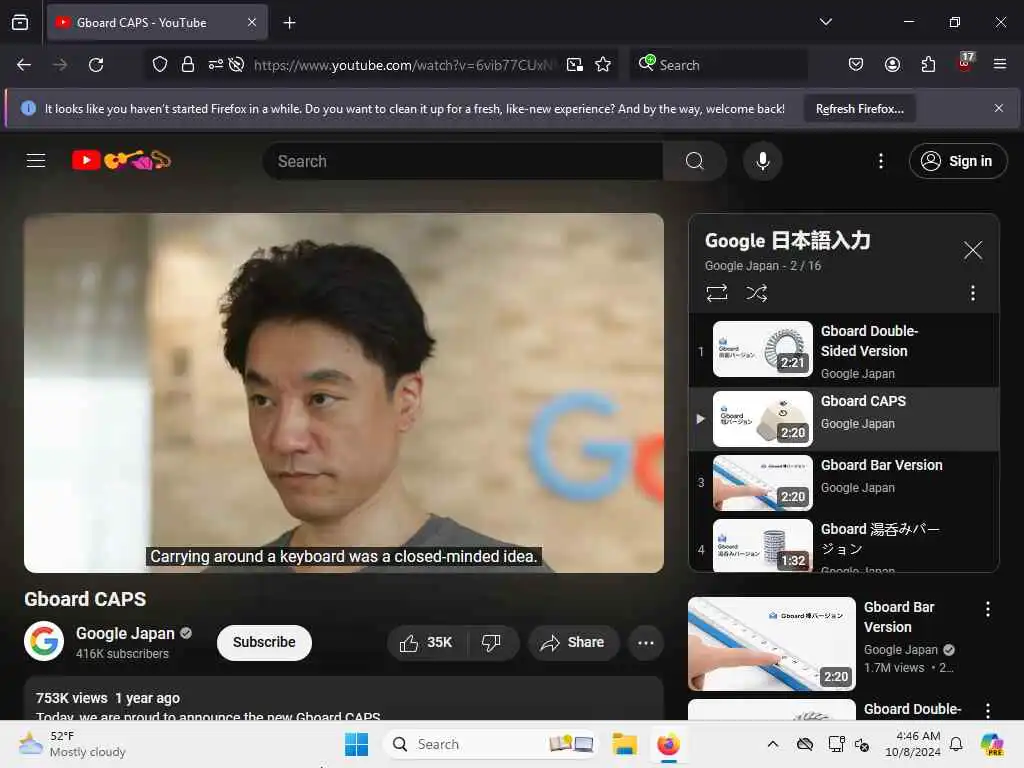The width and height of the screenshot is (1024, 768).
Task: Open Extensions puzzle icon
Action: (x=928, y=64)
